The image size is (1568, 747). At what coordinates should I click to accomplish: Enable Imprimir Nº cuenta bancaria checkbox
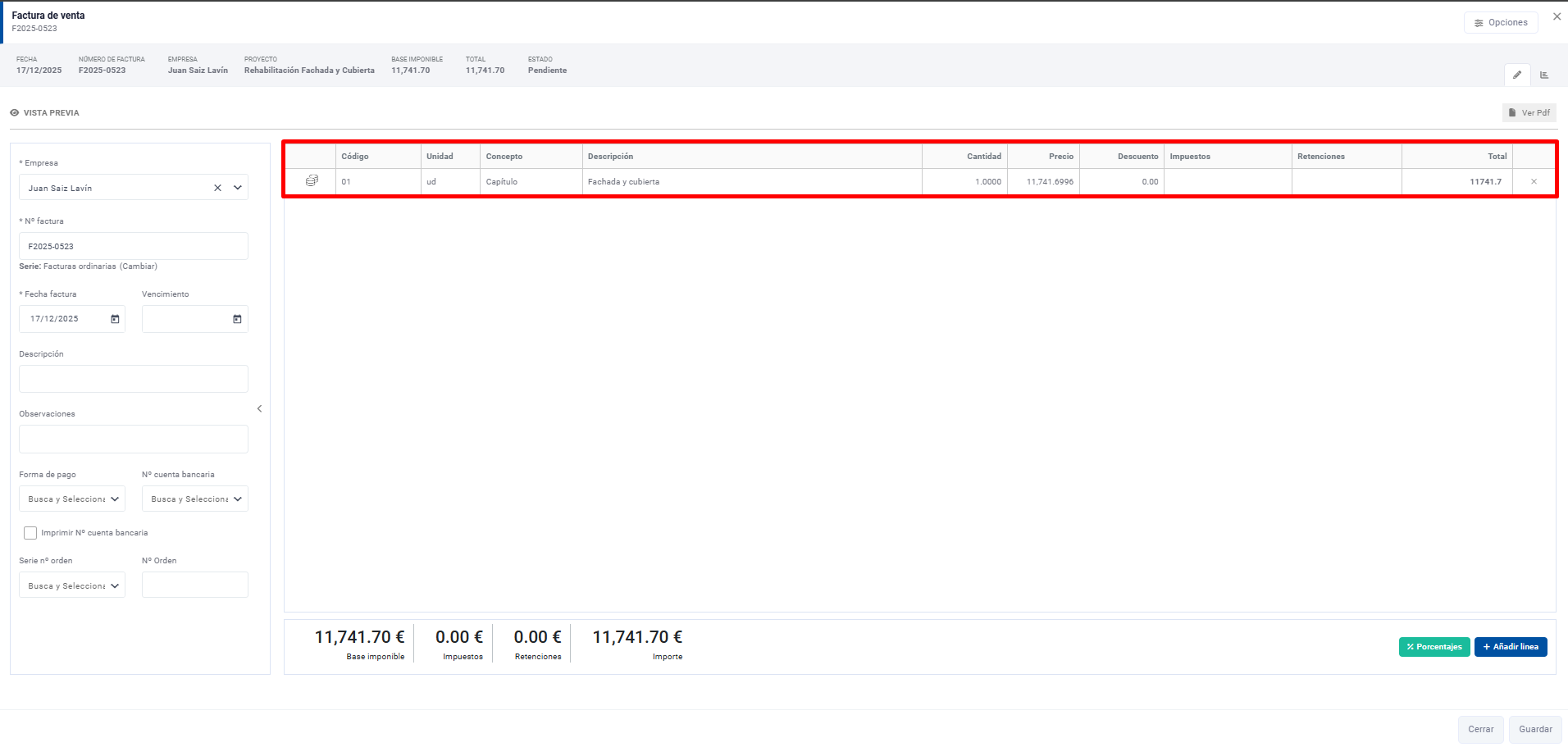click(30, 533)
